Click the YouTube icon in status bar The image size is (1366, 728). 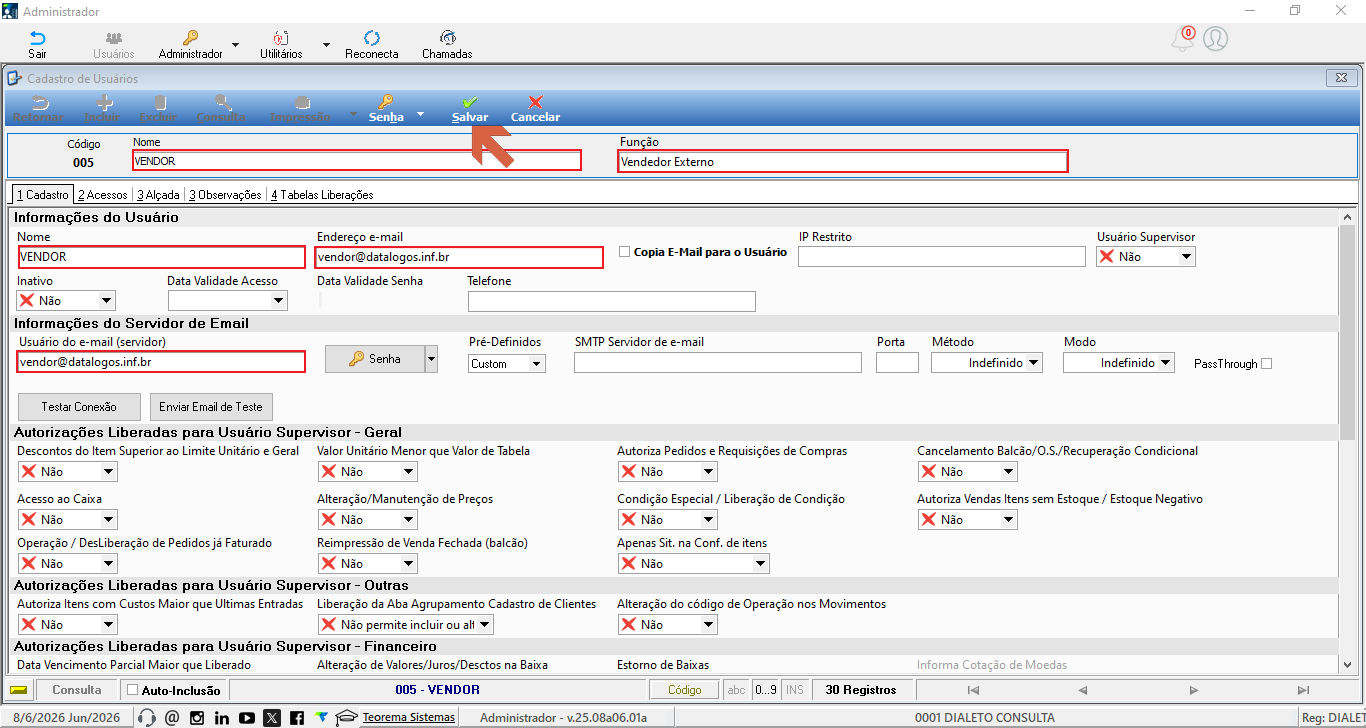247,717
